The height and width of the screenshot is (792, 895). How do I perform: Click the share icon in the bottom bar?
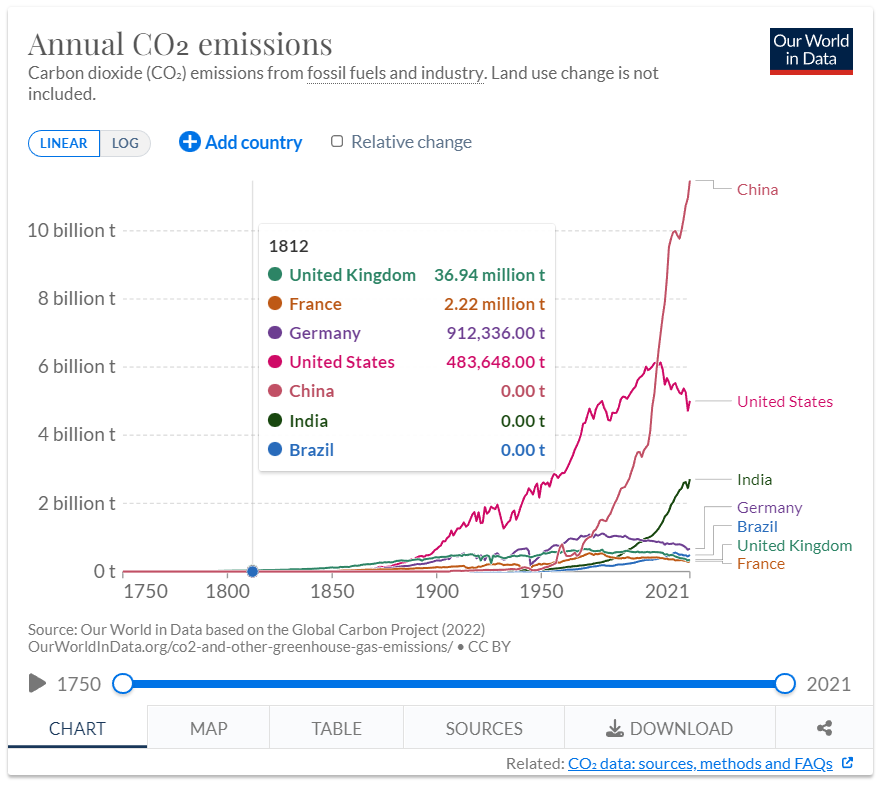click(824, 728)
